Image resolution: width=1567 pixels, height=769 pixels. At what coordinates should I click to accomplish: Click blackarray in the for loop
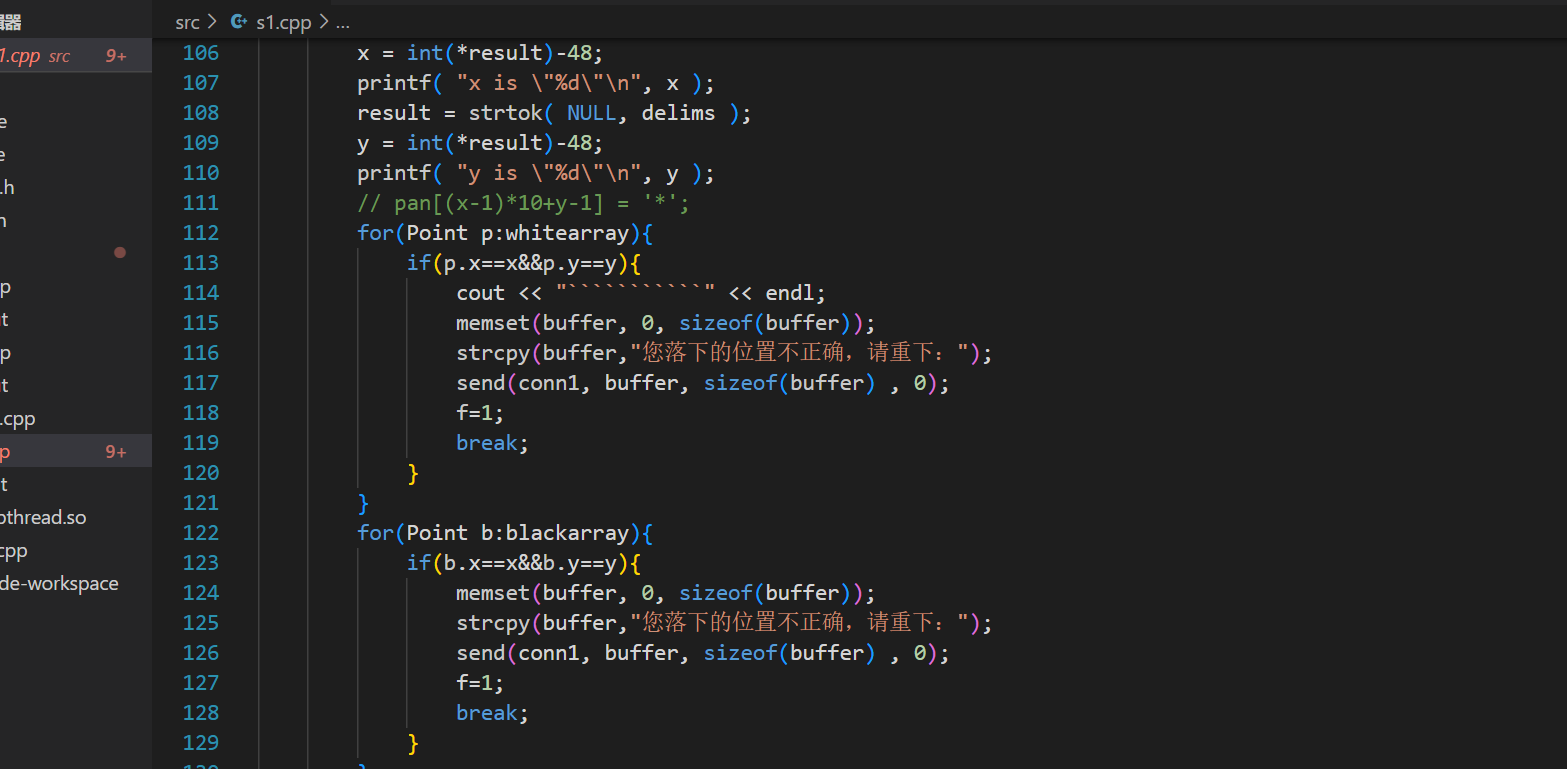[567, 532]
